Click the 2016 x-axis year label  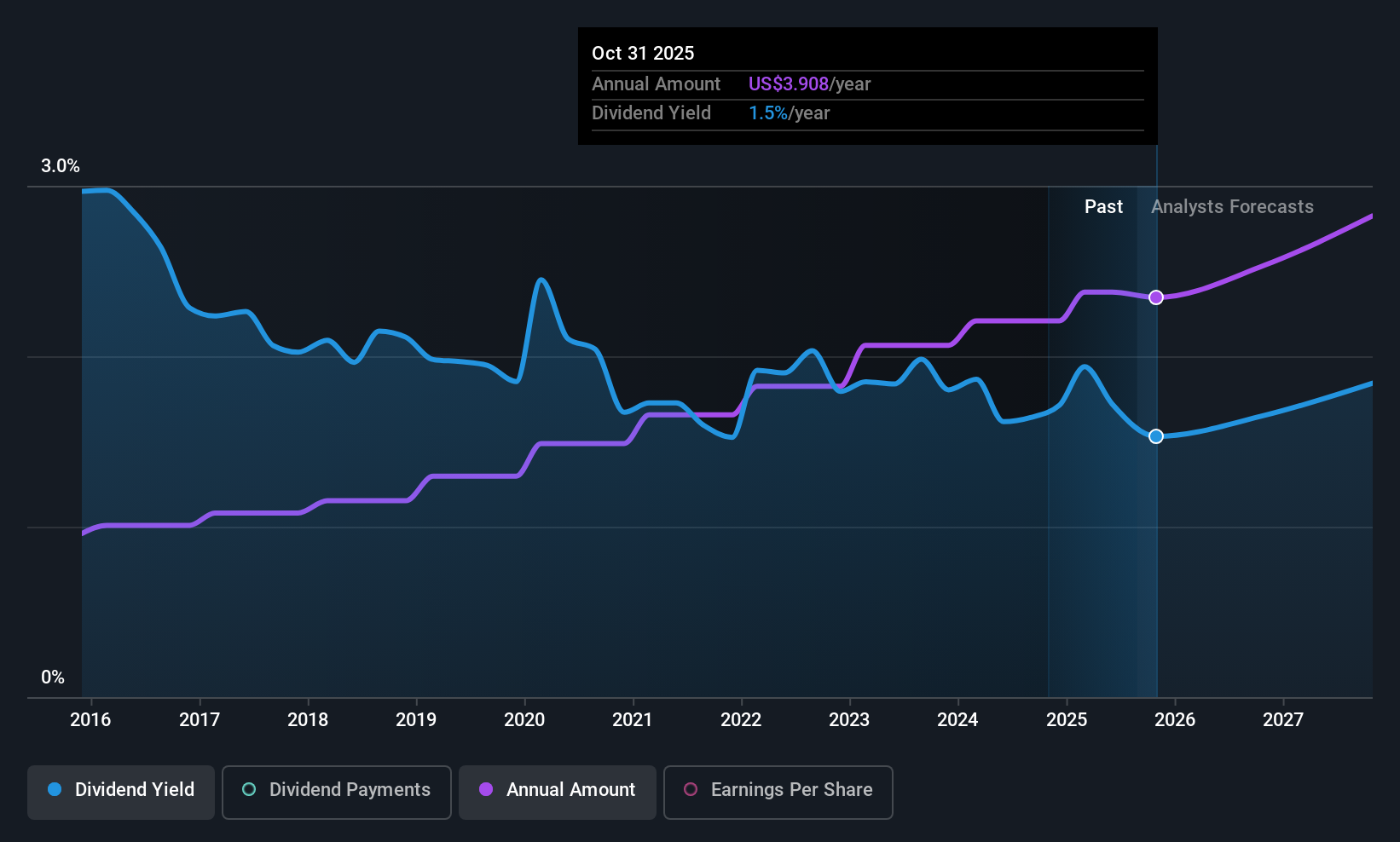[90, 719]
